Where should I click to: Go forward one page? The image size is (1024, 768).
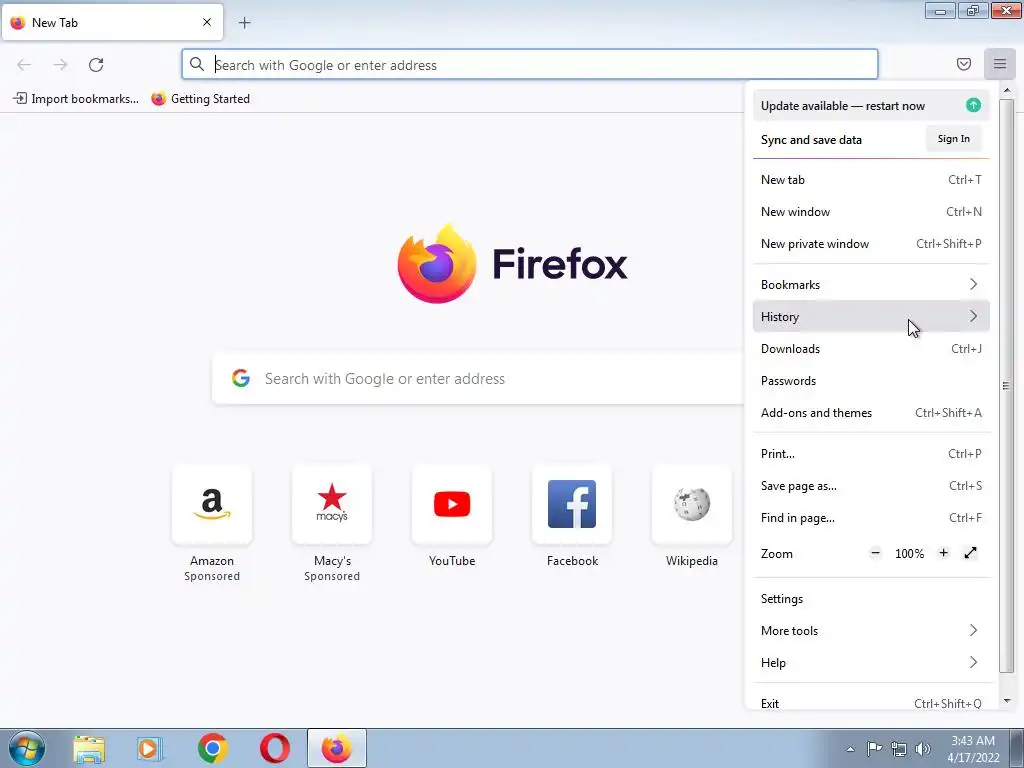60,65
